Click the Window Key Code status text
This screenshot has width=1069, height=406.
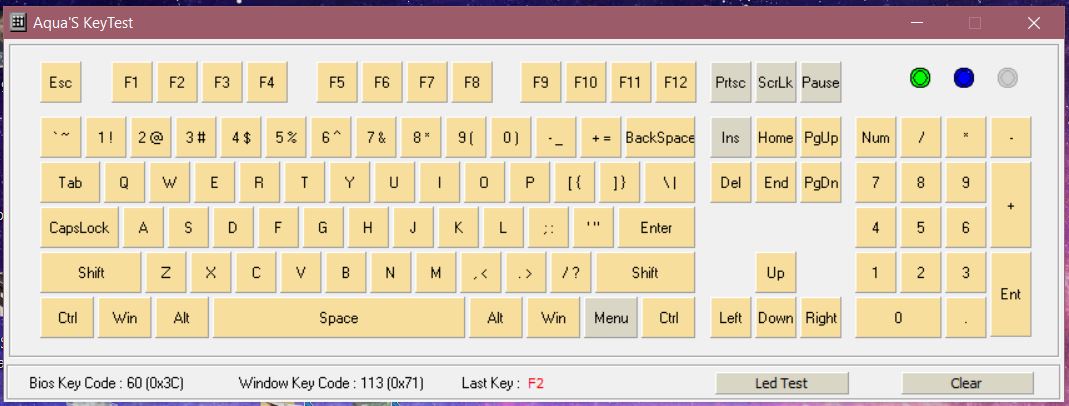click(x=331, y=383)
